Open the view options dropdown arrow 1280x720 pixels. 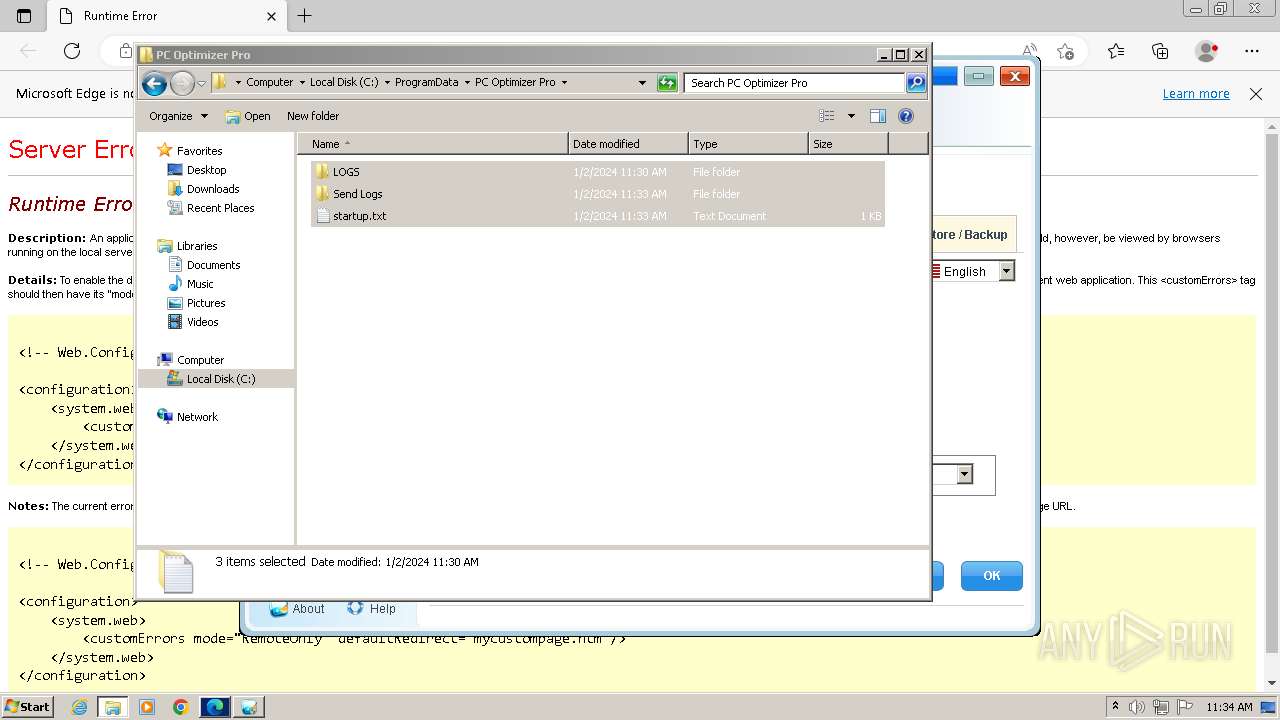(851, 116)
